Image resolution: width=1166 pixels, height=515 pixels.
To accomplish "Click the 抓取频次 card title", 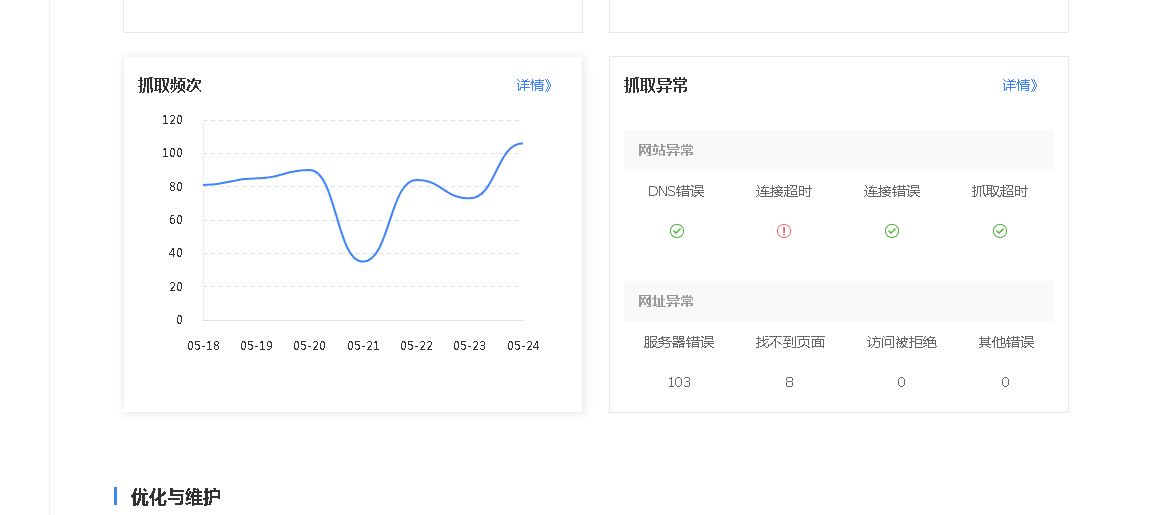I will (170, 85).
